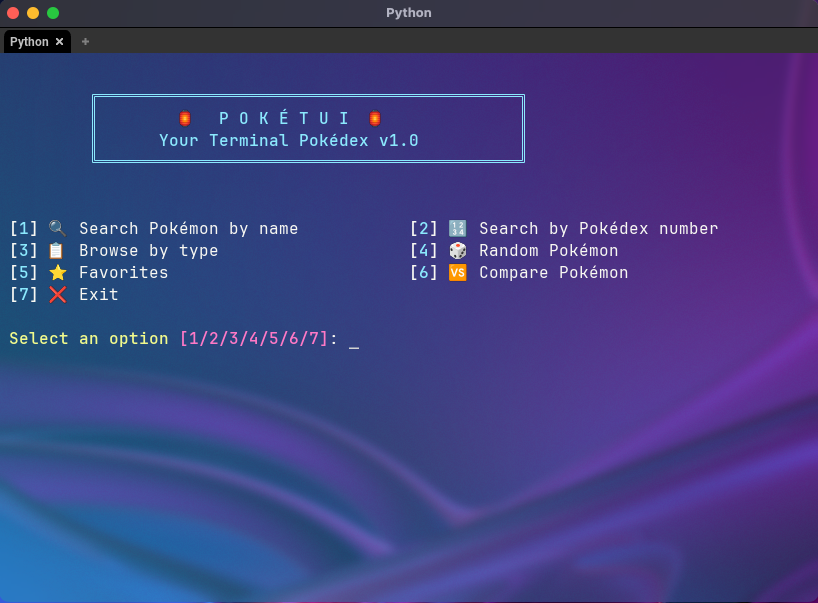Image resolution: width=818 pixels, height=603 pixels.
Task: Click the right Poké Ball in the title banner
Action: 374,117
